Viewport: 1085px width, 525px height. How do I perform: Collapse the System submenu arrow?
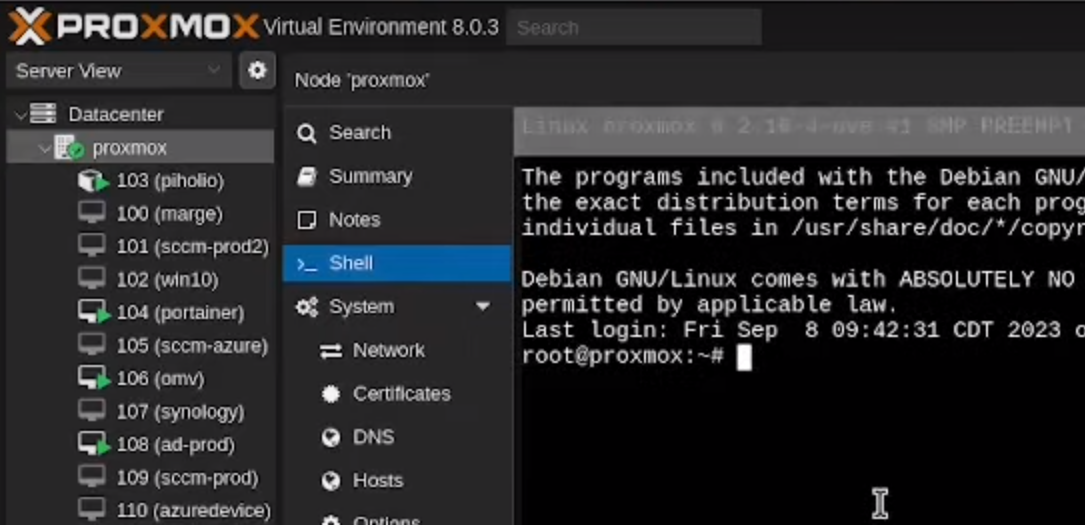pos(482,306)
